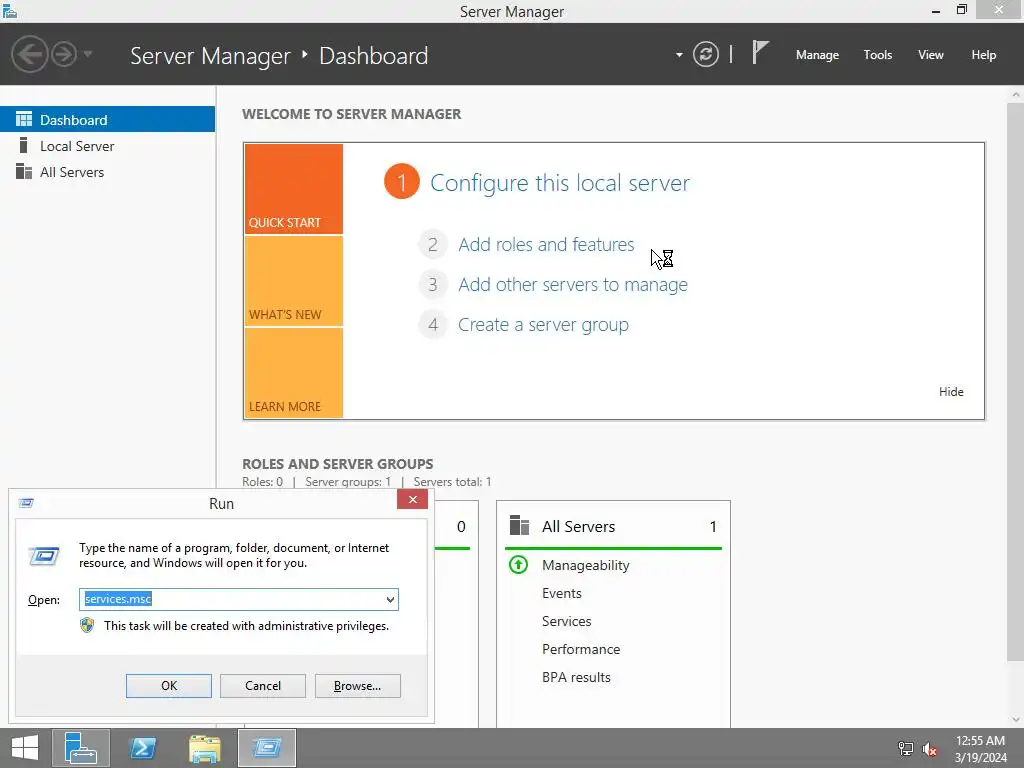
Task: Click the All Servers tile server icon
Action: 519,526
